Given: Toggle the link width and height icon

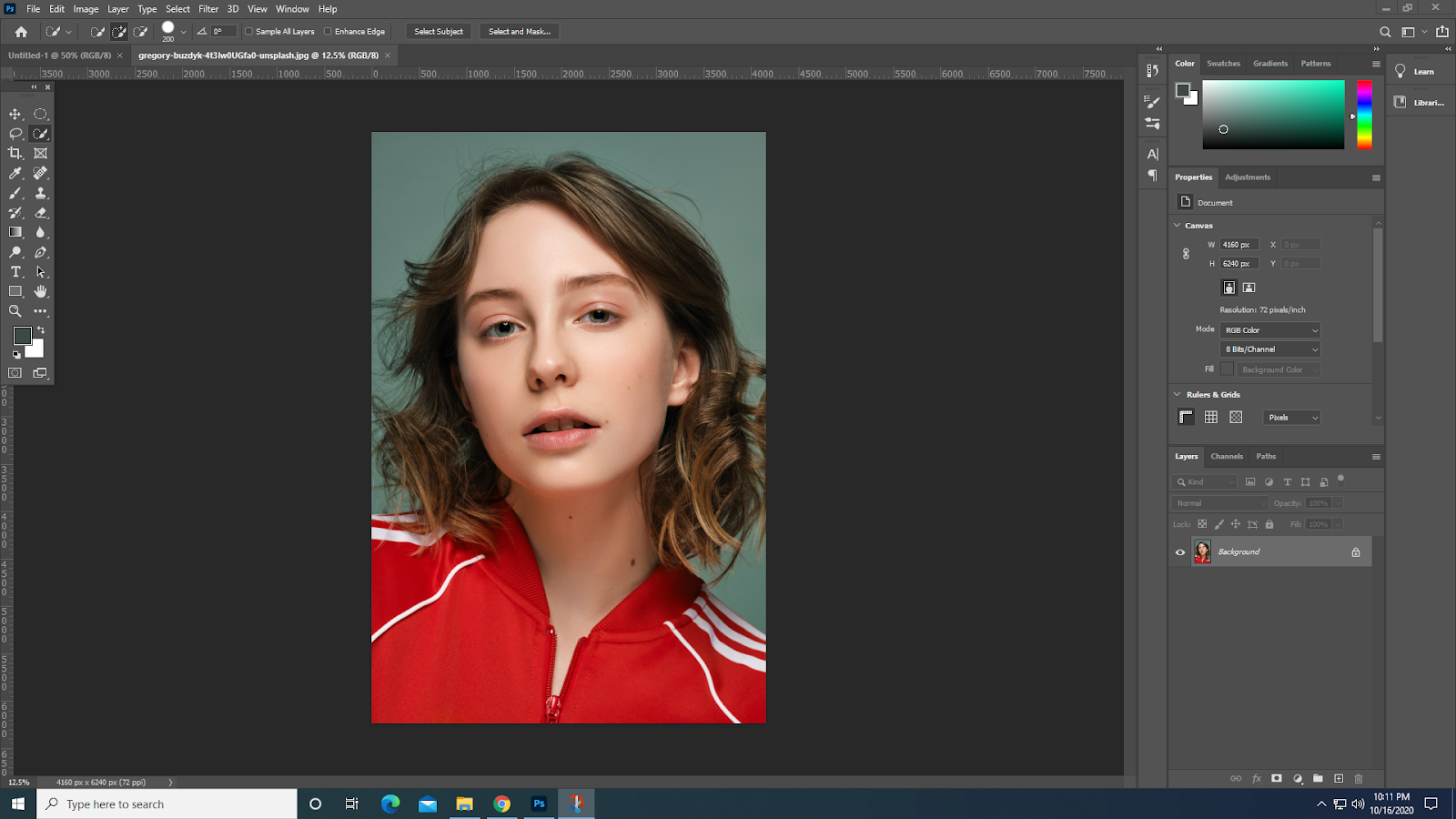Looking at the screenshot, I should pyautogui.click(x=1186, y=254).
